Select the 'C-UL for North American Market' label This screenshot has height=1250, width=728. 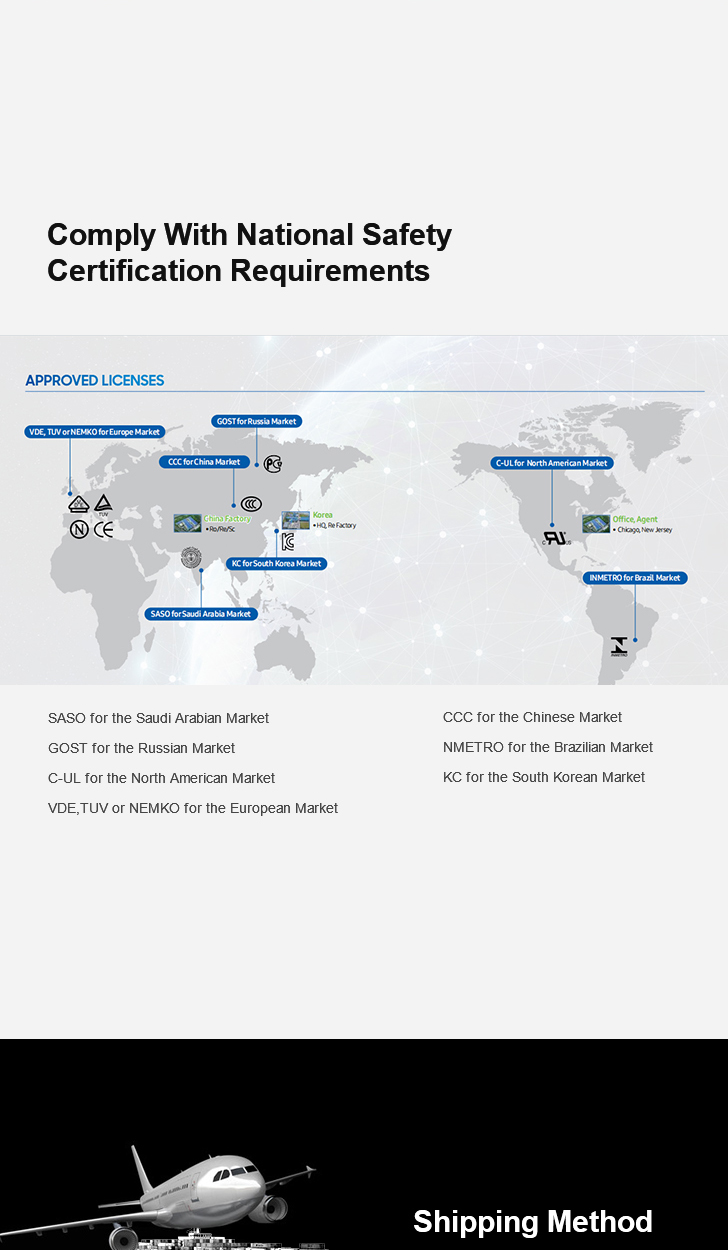(x=552, y=463)
